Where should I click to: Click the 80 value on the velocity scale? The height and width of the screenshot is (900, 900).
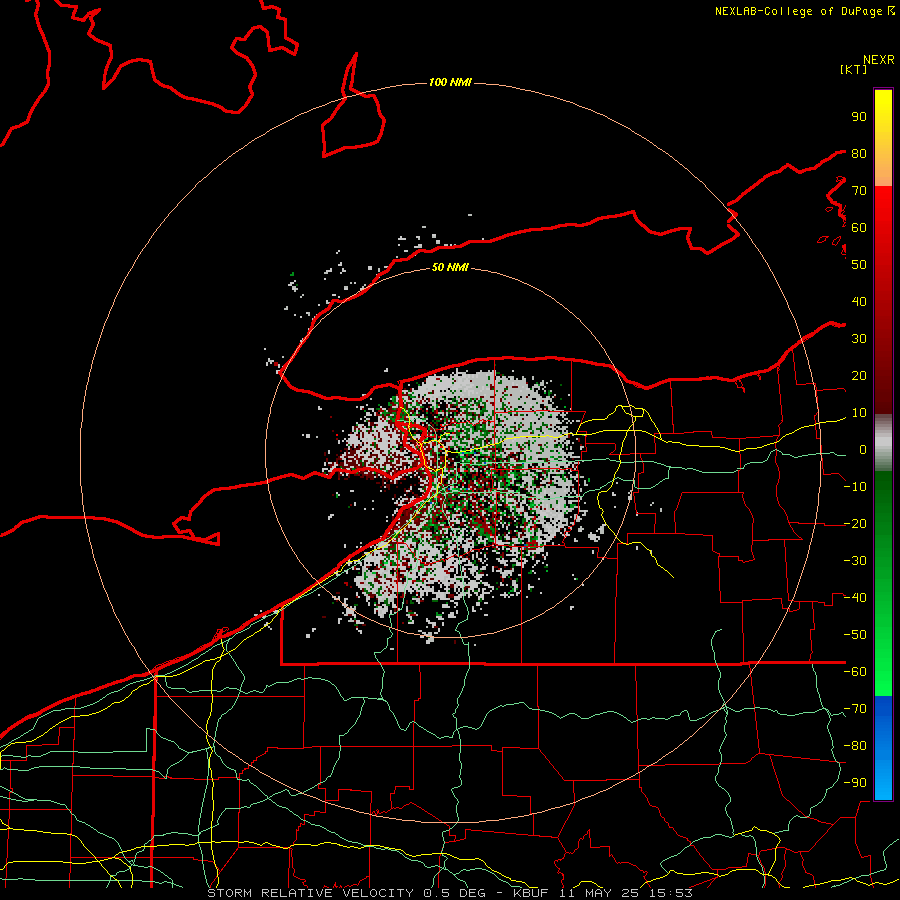point(859,153)
